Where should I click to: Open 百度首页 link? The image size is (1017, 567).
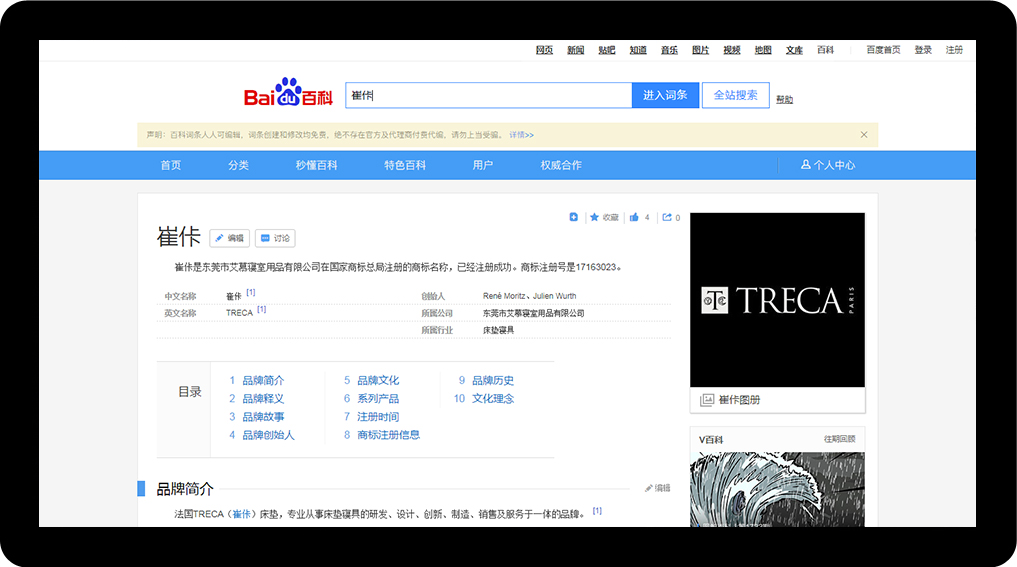click(x=883, y=50)
